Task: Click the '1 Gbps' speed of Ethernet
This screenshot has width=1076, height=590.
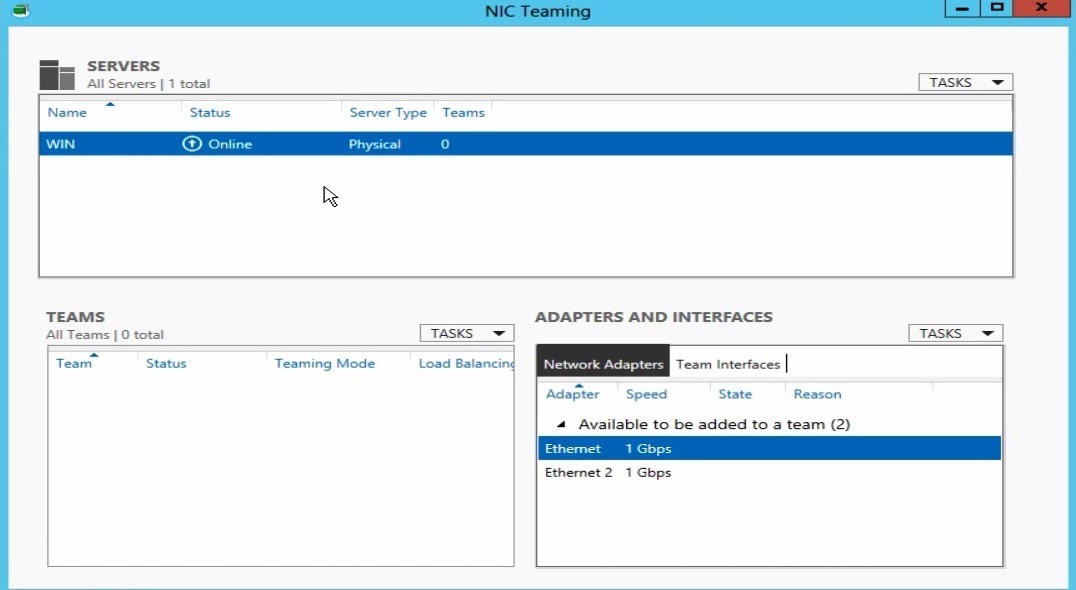Action: [x=648, y=449]
